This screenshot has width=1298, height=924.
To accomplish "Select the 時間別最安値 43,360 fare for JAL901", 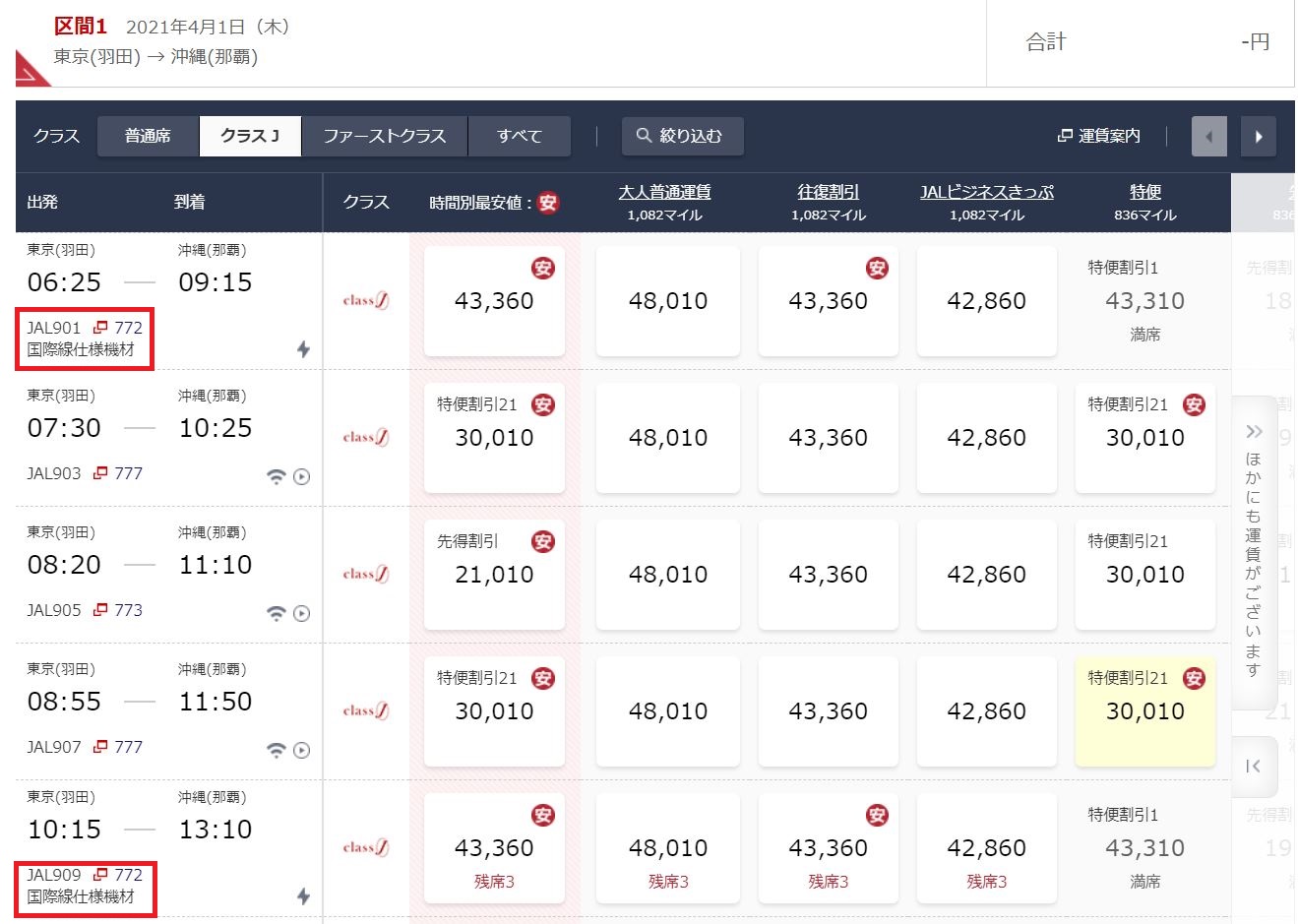I will point(494,301).
